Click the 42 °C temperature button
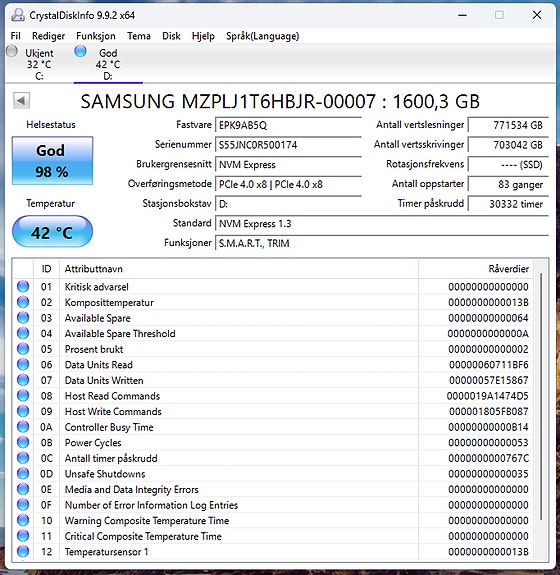The height and width of the screenshot is (575, 560). pyautogui.click(x=52, y=231)
